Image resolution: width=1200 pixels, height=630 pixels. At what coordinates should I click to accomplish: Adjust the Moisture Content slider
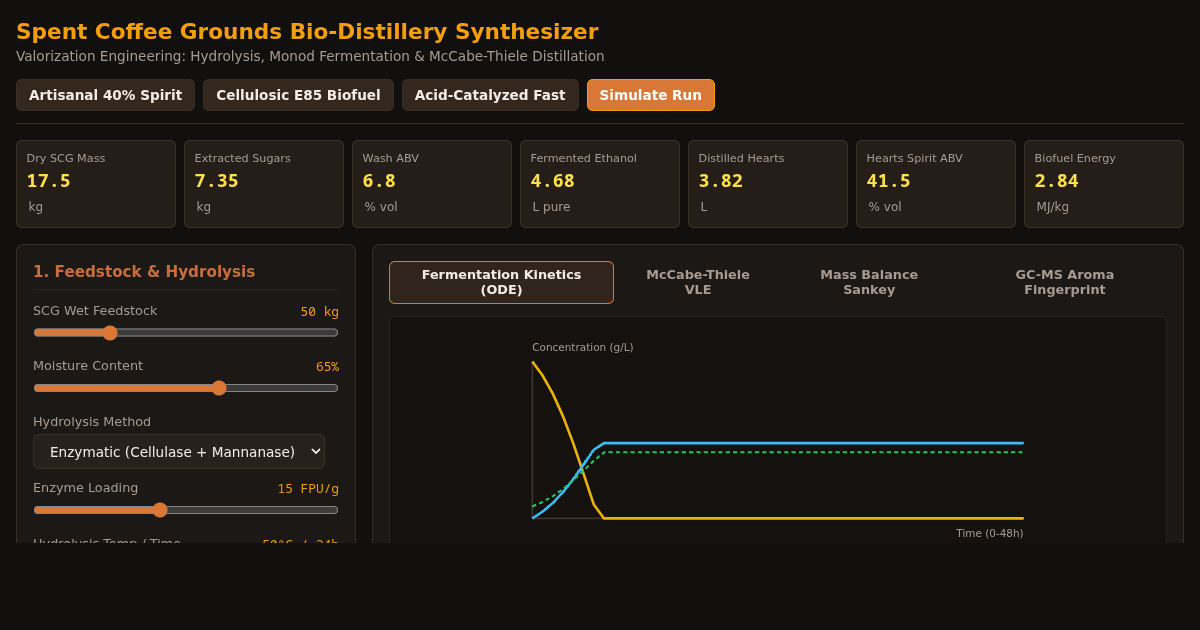click(186, 388)
